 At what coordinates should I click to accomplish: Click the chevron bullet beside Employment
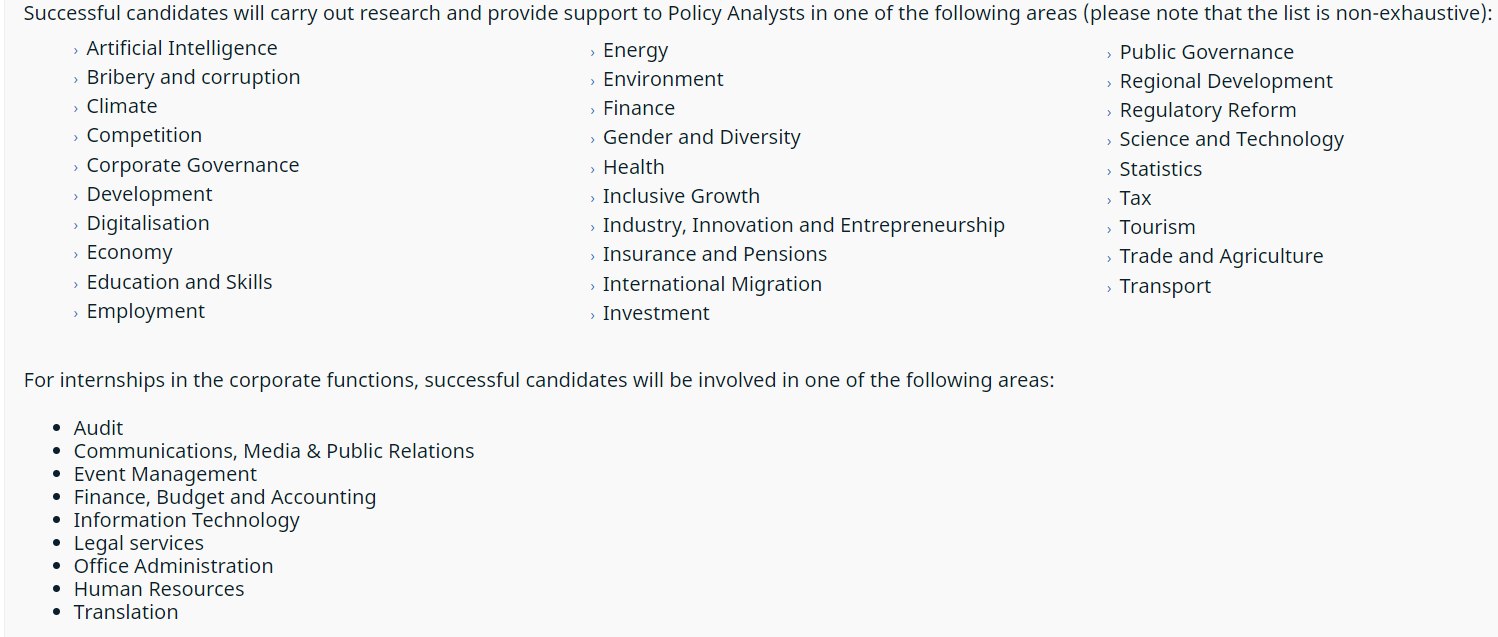(76, 314)
